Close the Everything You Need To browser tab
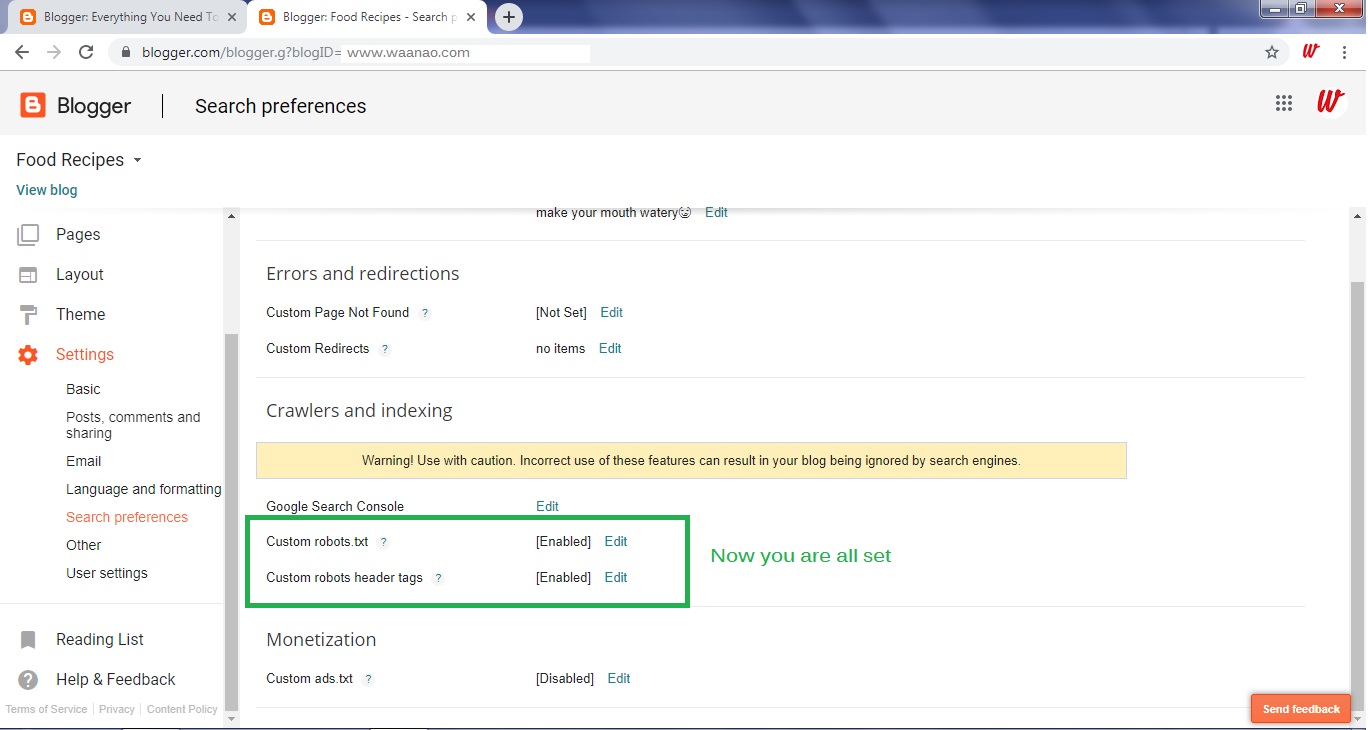This screenshot has width=1368, height=730. click(x=233, y=17)
